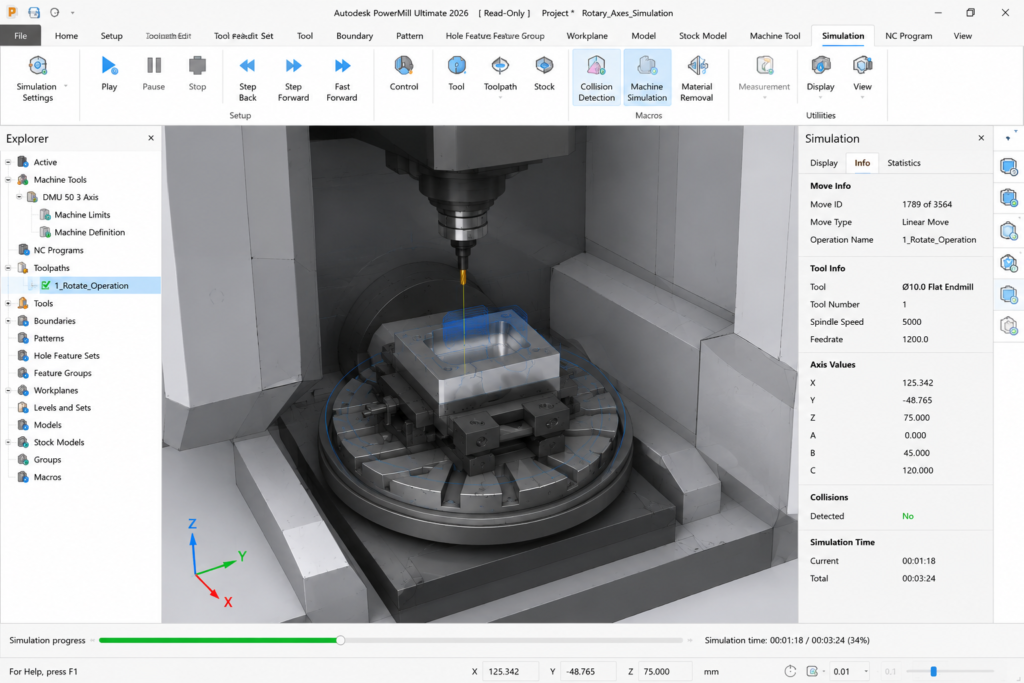Screen dimensions: 1024x683
Task: Expand the Tools tree node
Action: [x=8, y=303]
